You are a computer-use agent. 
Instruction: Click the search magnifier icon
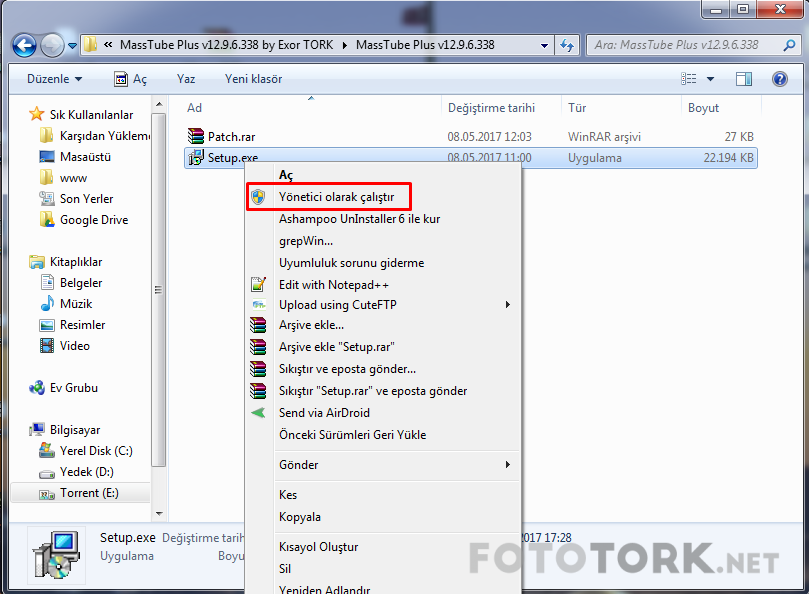click(x=789, y=45)
